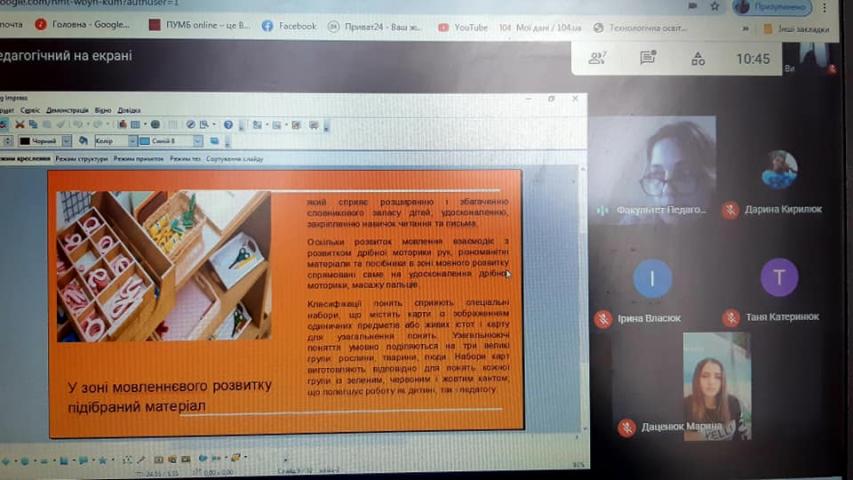The height and width of the screenshot is (480, 853).
Task: Open the fill style Колір dropdown
Action: coord(132,141)
